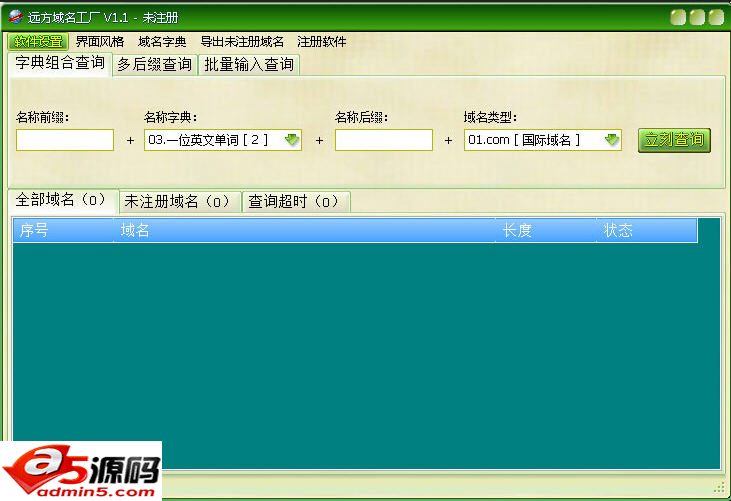
Task: Click the 名称前缀 input field
Action: (x=65, y=140)
